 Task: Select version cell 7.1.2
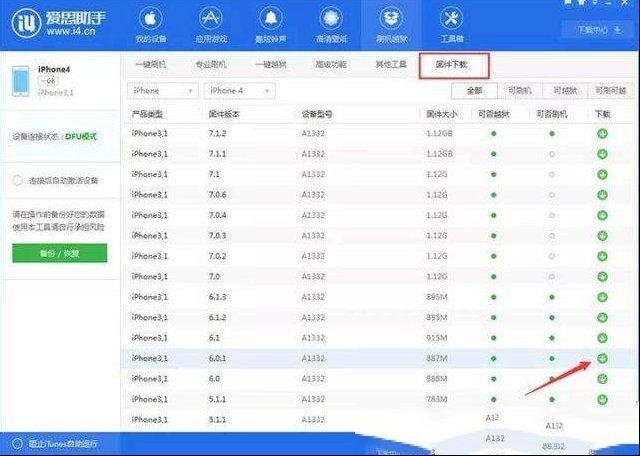pyautogui.click(x=217, y=133)
